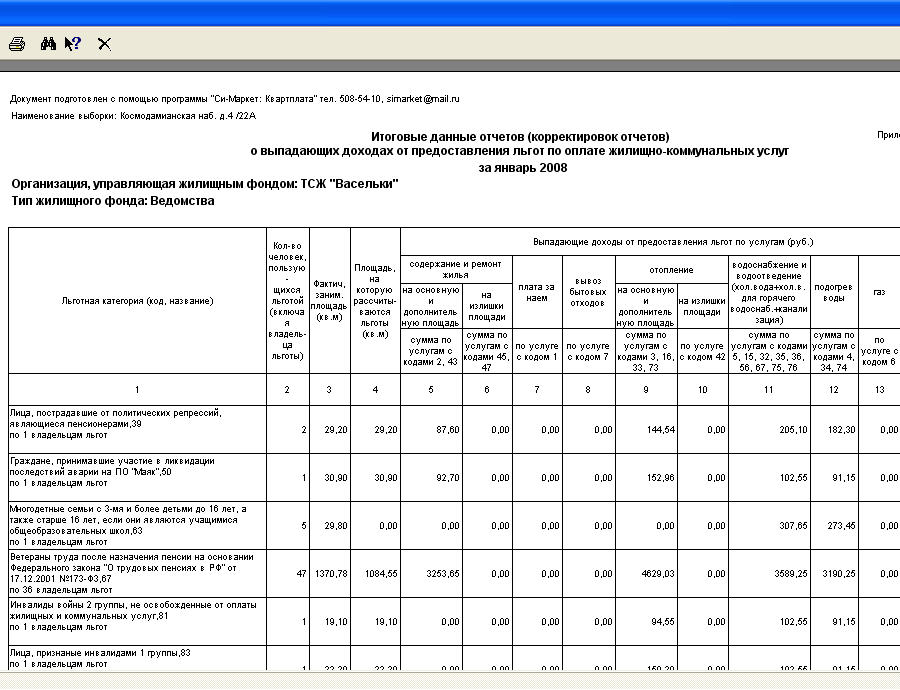The width and height of the screenshot is (900, 690).
Task: Click the value 3253,65 in Ветераны труда row
Action: 443,573
